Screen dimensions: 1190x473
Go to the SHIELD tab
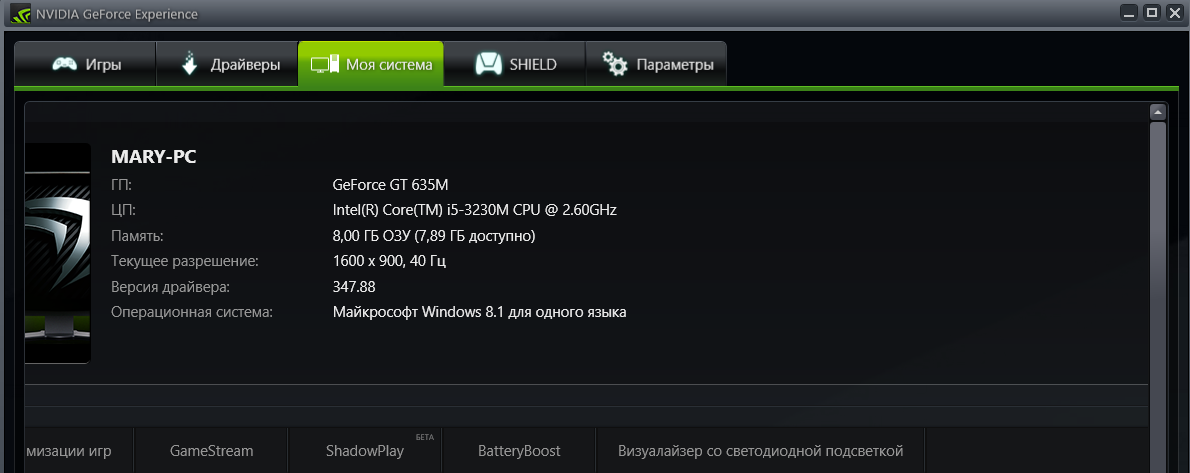[x=515, y=65]
